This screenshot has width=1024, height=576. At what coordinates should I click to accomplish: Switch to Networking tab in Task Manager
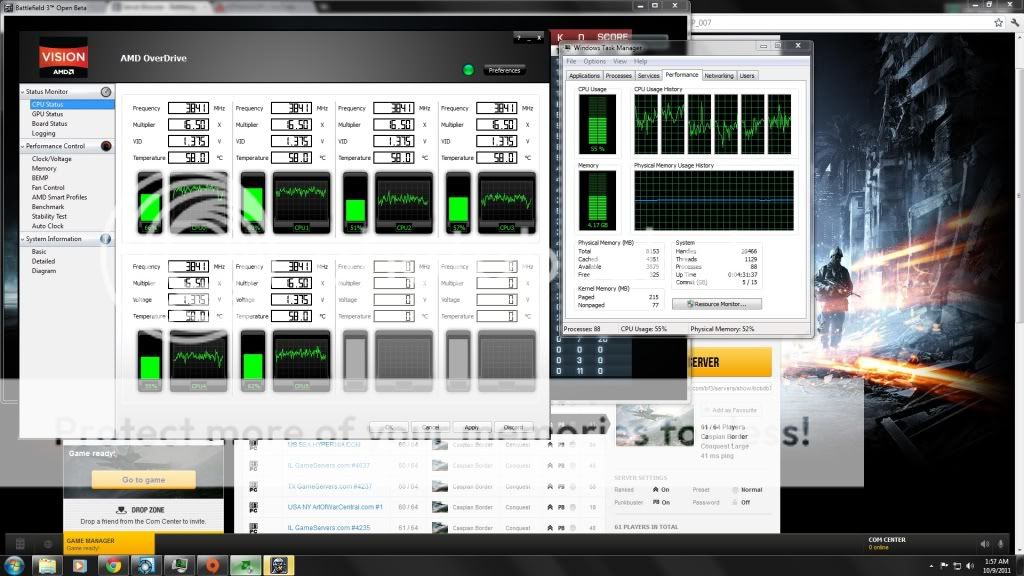point(719,76)
